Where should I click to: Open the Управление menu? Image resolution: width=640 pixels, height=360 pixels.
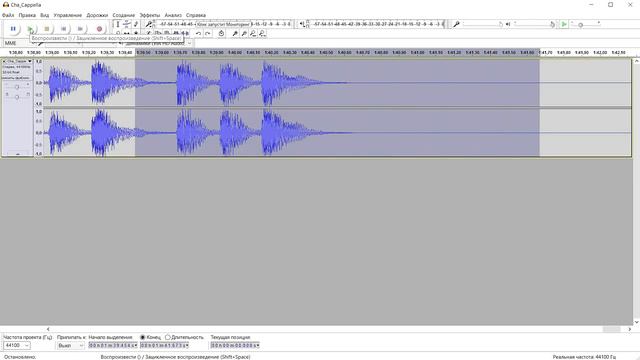click(68, 15)
